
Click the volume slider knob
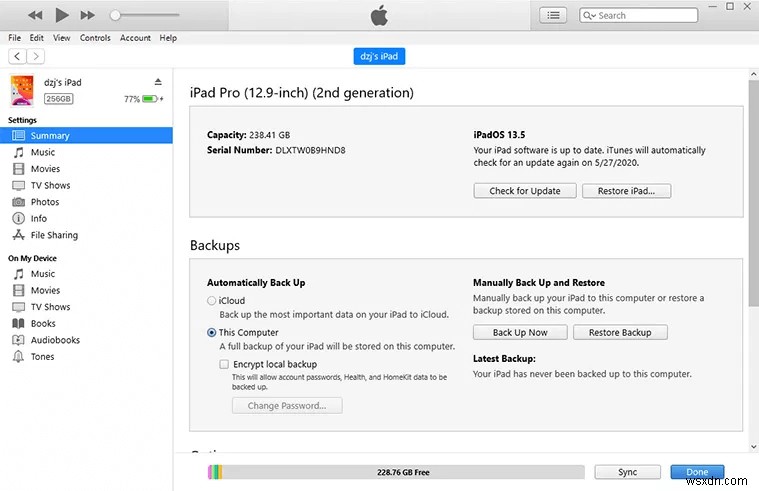115,15
